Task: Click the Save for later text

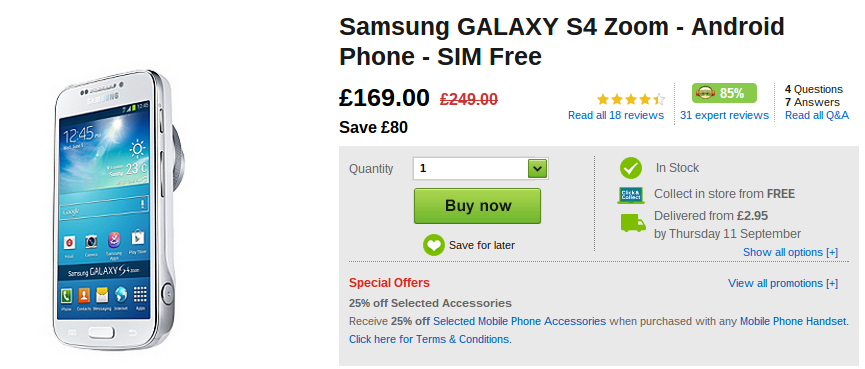Action: 482,245
